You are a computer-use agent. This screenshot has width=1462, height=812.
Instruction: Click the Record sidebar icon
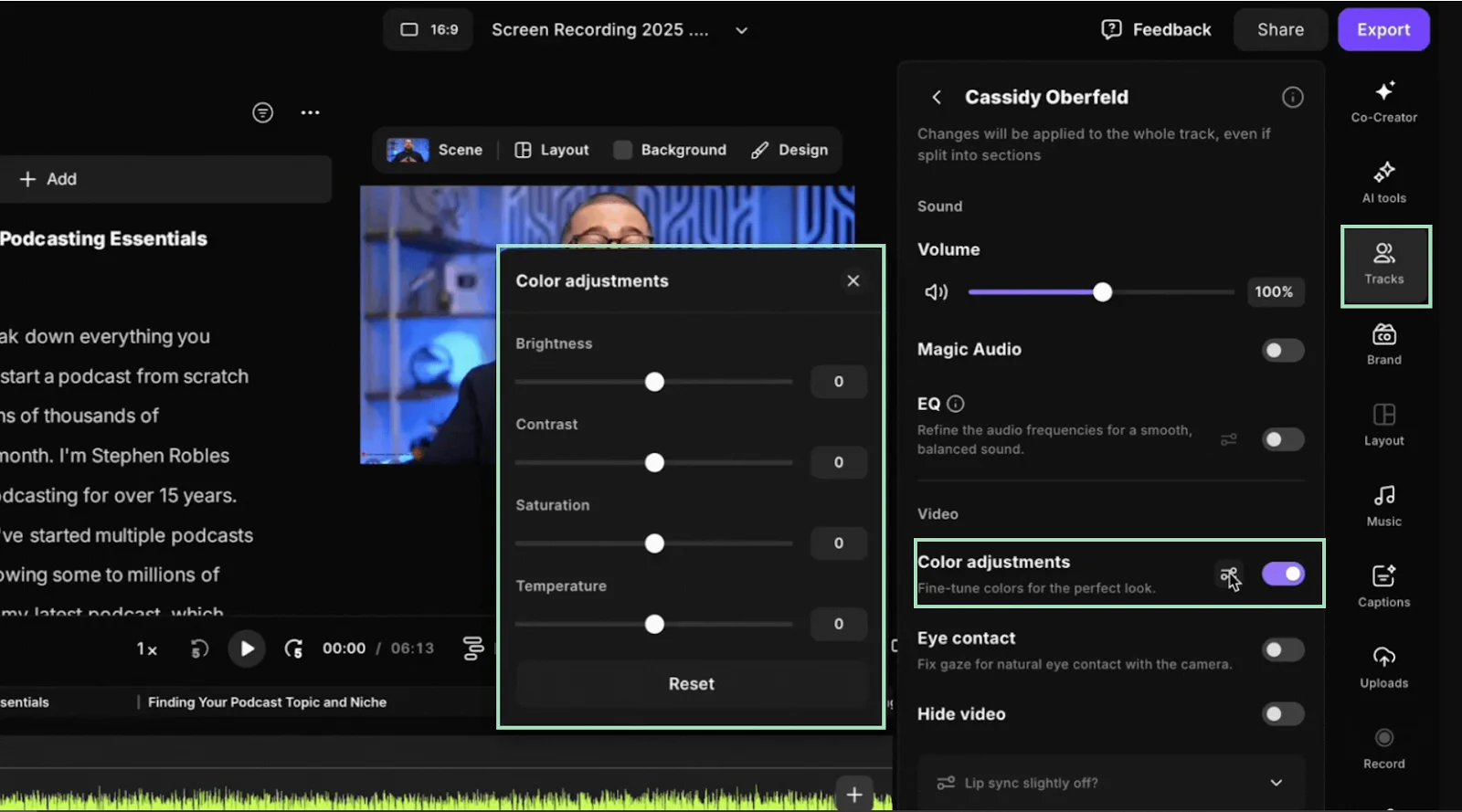tap(1383, 748)
